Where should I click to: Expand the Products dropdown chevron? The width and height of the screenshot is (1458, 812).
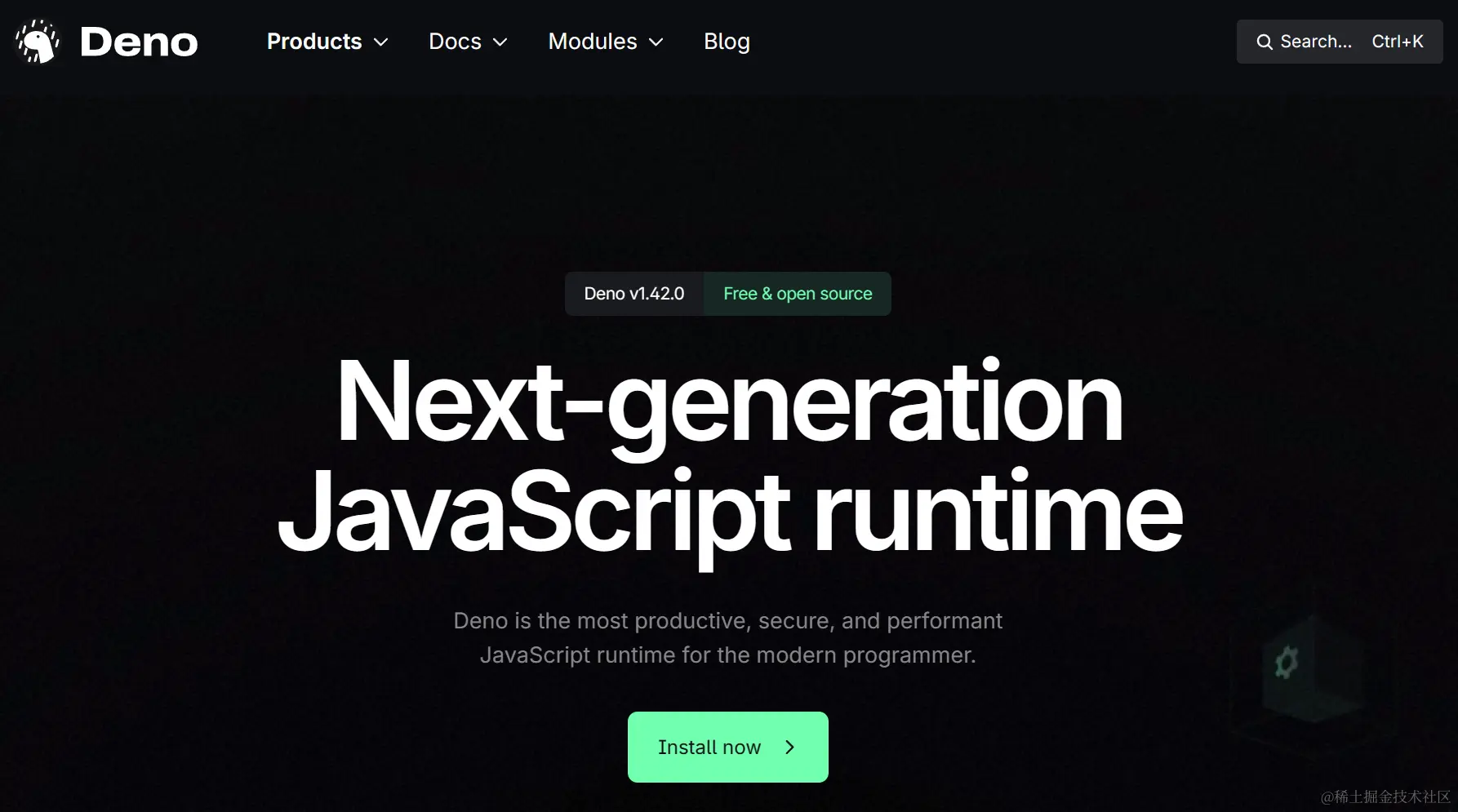pos(380,42)
